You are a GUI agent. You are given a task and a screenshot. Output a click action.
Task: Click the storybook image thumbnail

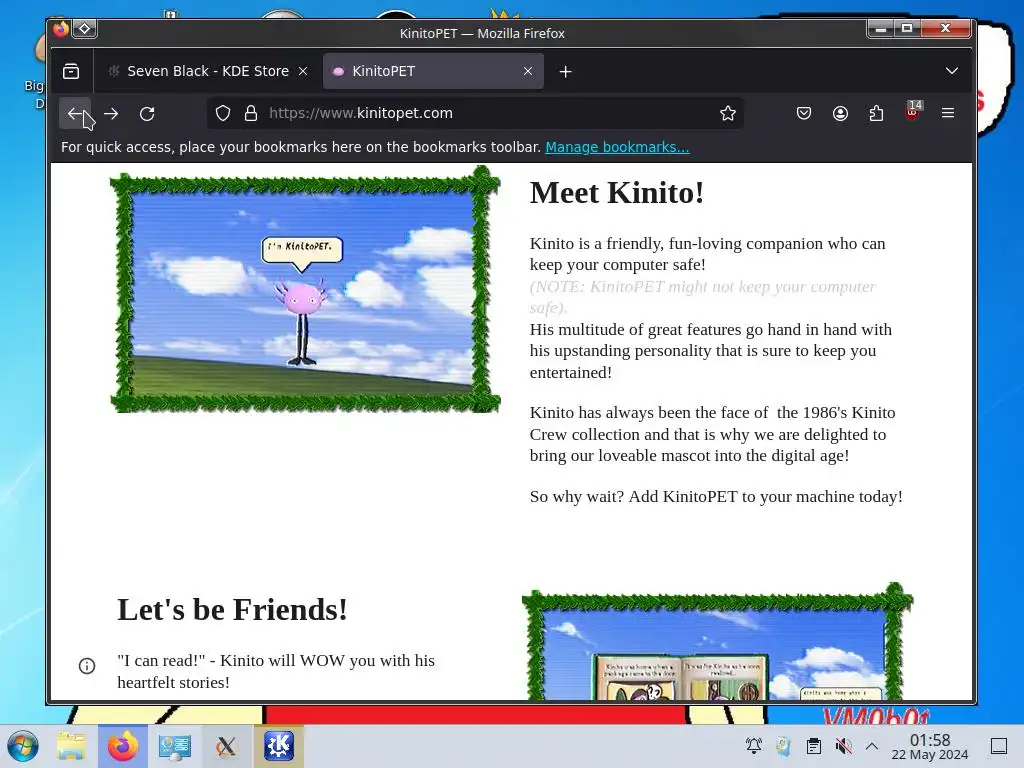point(717,643)
